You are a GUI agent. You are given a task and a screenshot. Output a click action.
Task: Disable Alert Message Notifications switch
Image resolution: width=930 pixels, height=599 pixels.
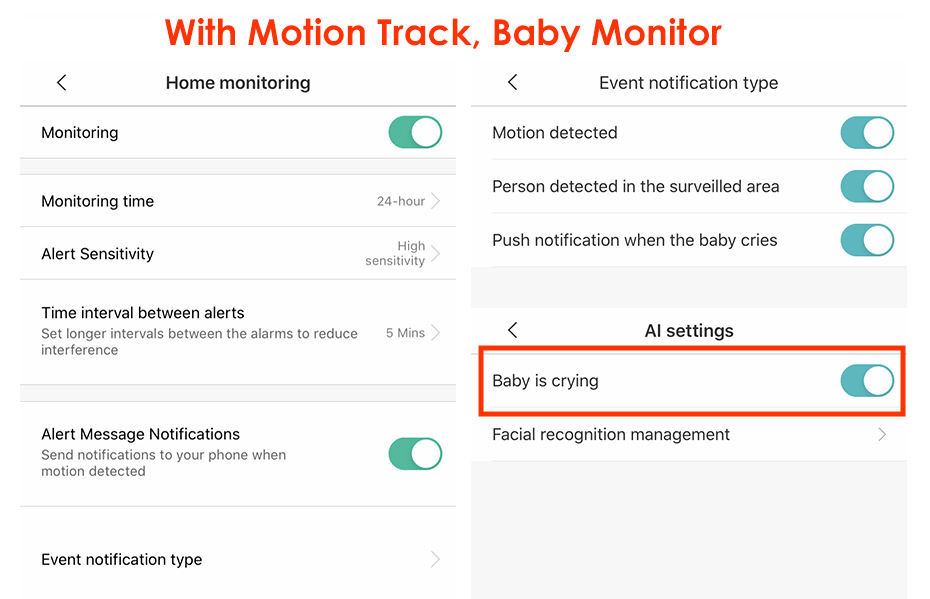(x=415, y=454)
